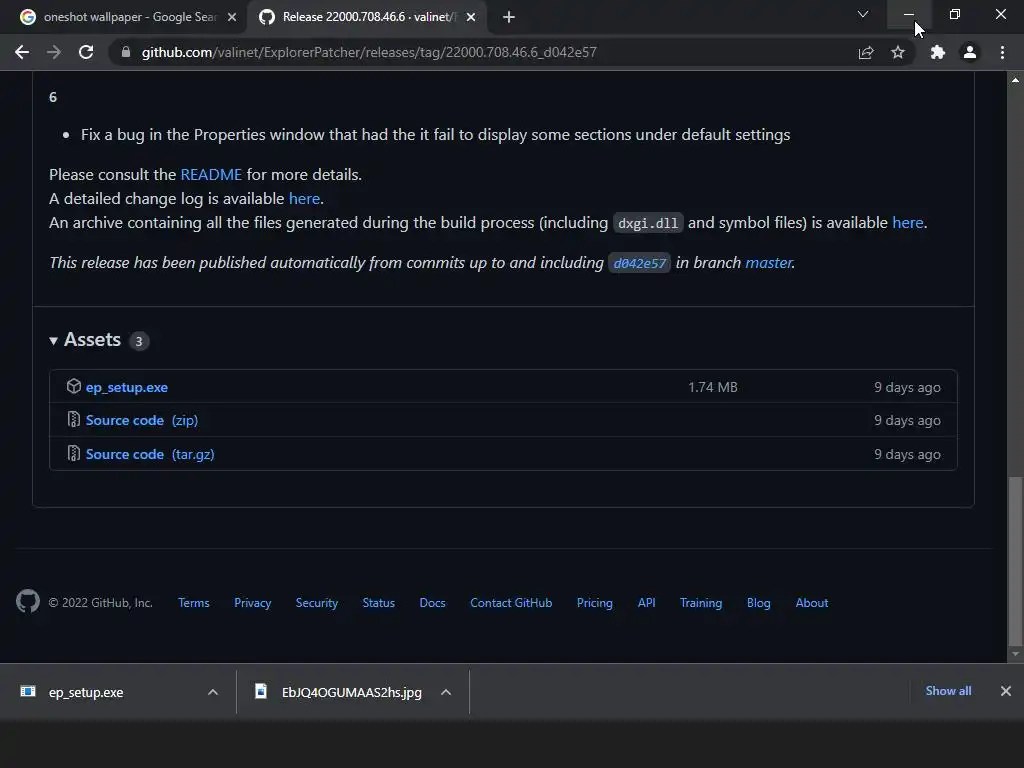Download ep_setup.exe from assets

pyautogui.click(x=127, y=387)
